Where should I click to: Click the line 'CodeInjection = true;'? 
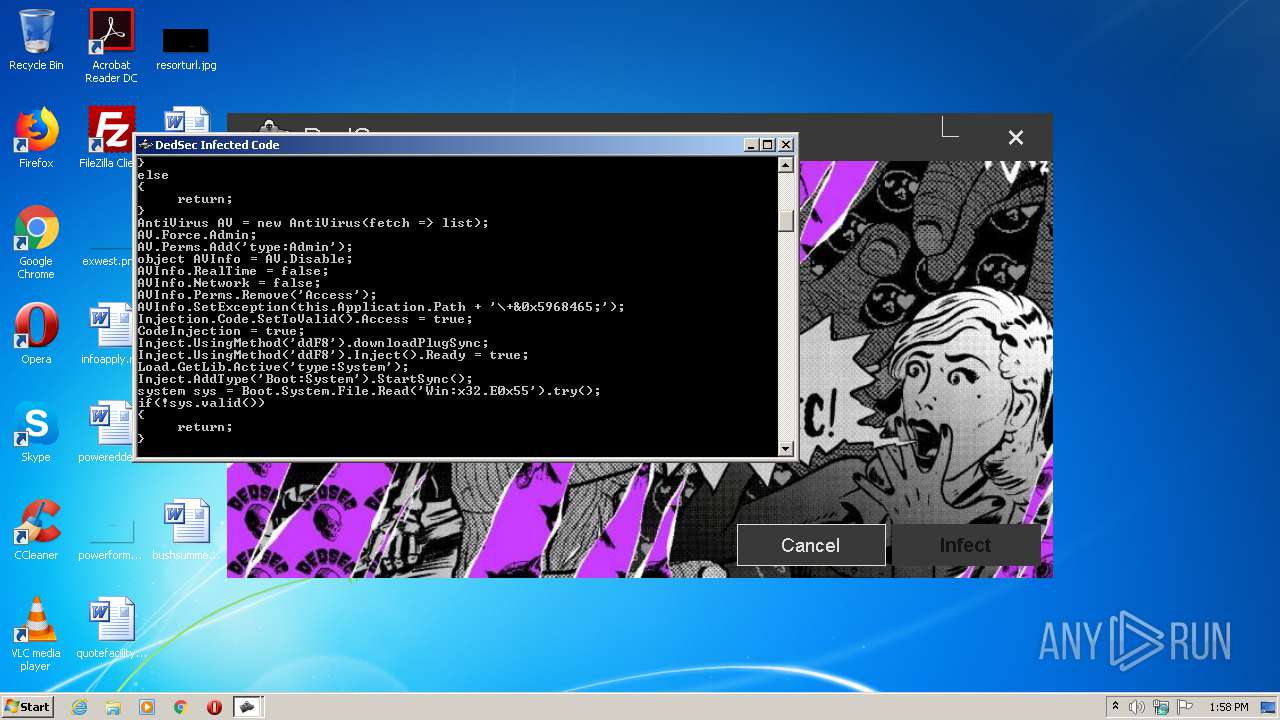click(x=221, y=331)
